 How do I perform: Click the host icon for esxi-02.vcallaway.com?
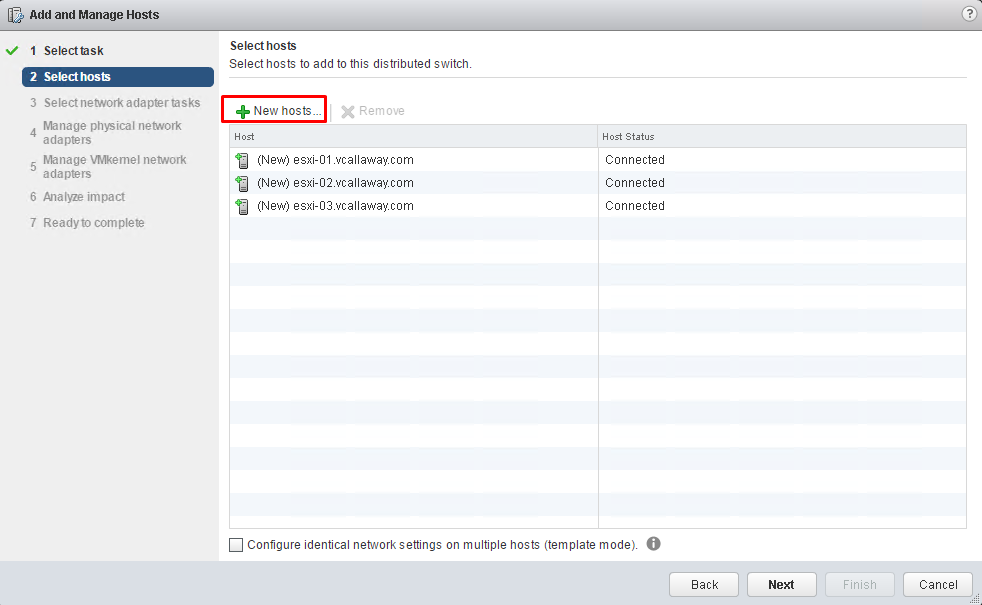(242, 184)
